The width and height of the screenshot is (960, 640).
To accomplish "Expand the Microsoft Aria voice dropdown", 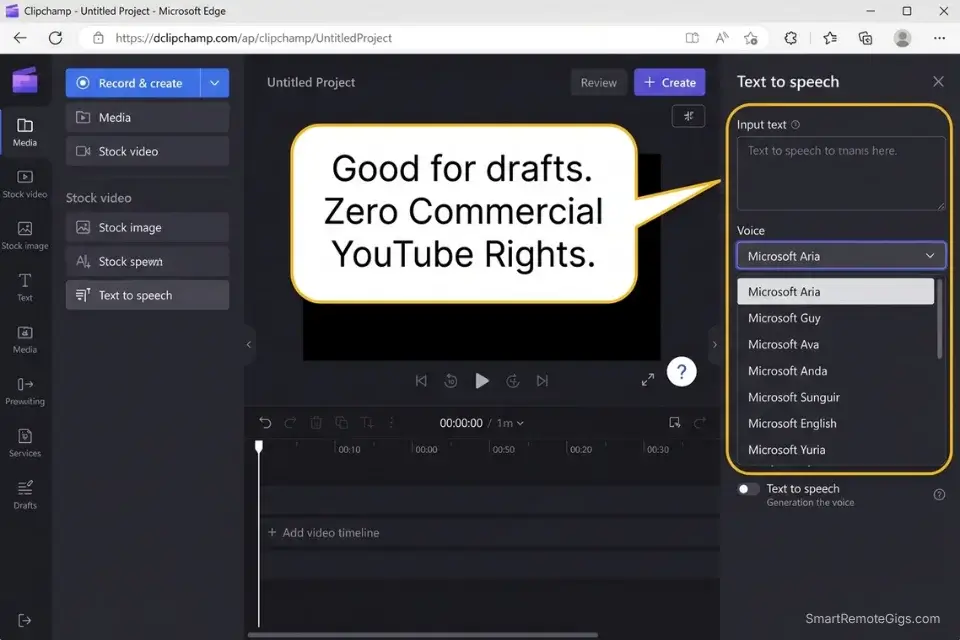I will point(841,256).
